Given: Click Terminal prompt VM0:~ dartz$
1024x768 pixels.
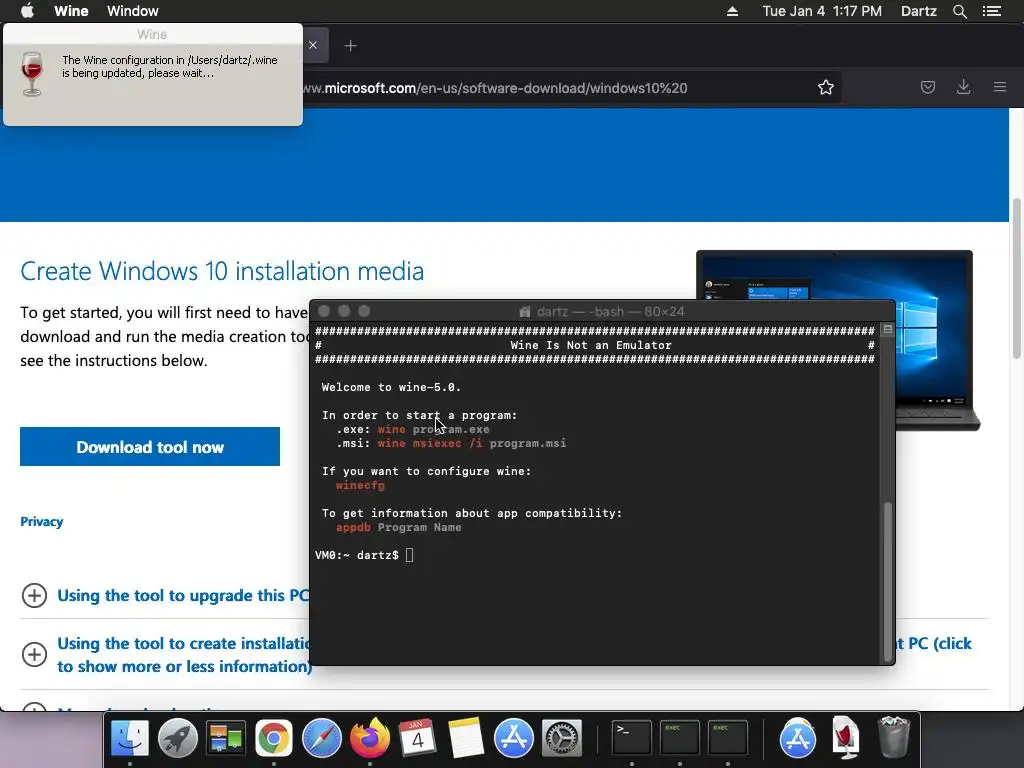Looking at the screenshot, I should point(357,555).
